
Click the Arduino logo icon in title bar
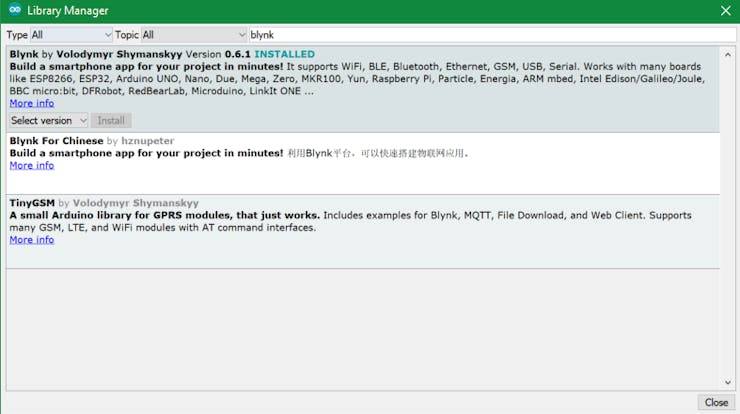click(x=15, y=10)
